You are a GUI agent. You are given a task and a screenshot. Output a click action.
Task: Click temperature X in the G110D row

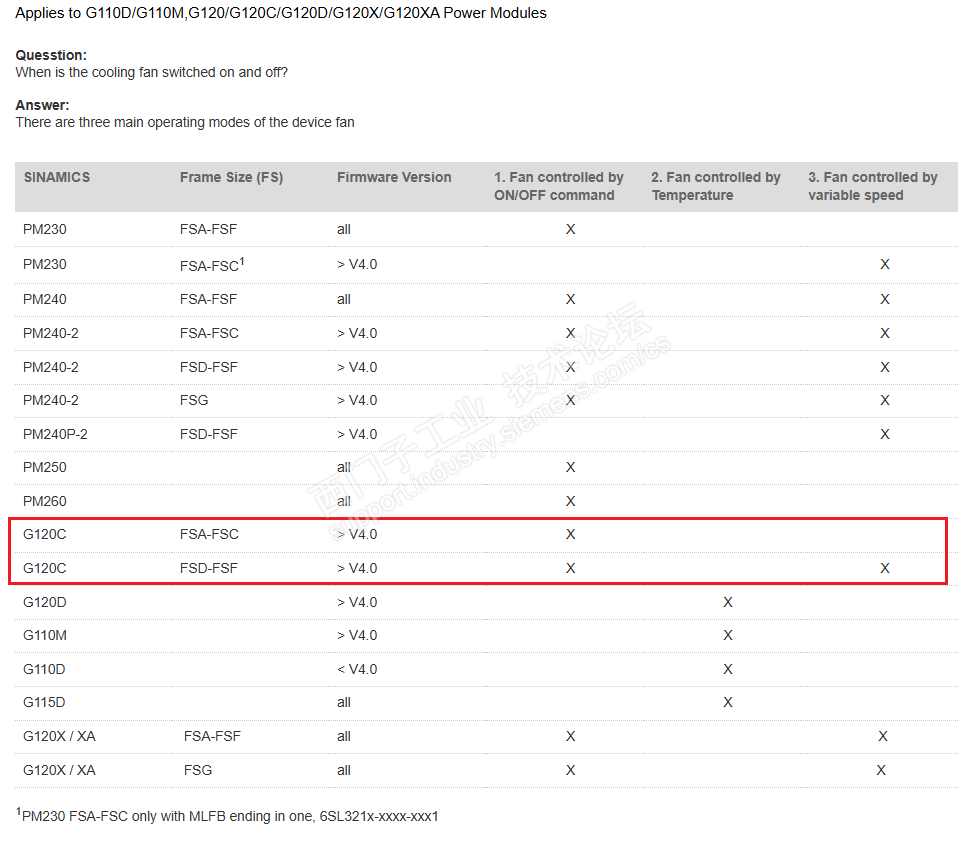[728, 669]
